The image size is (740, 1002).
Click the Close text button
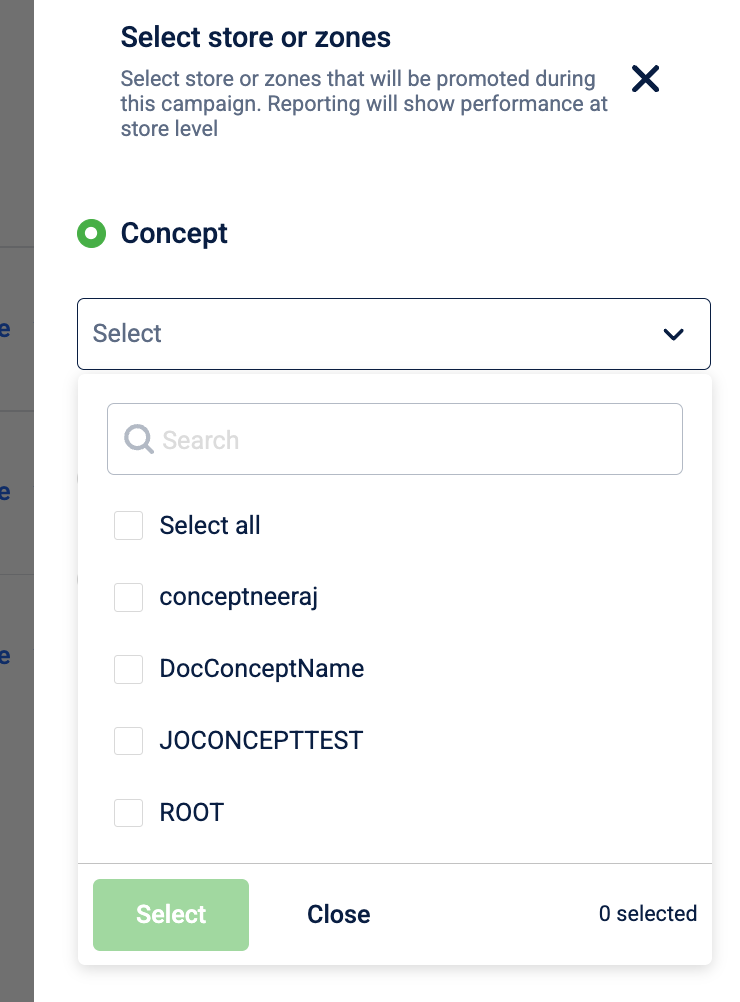[x=338, y=914]
